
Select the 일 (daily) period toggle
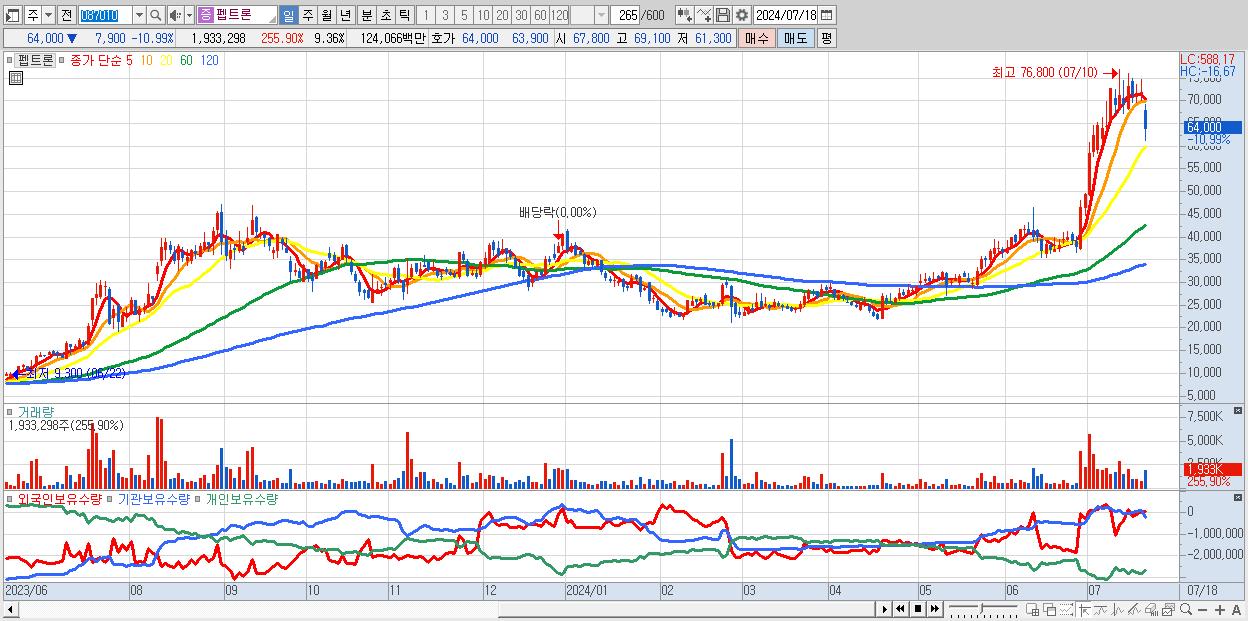tap(288, 15)
